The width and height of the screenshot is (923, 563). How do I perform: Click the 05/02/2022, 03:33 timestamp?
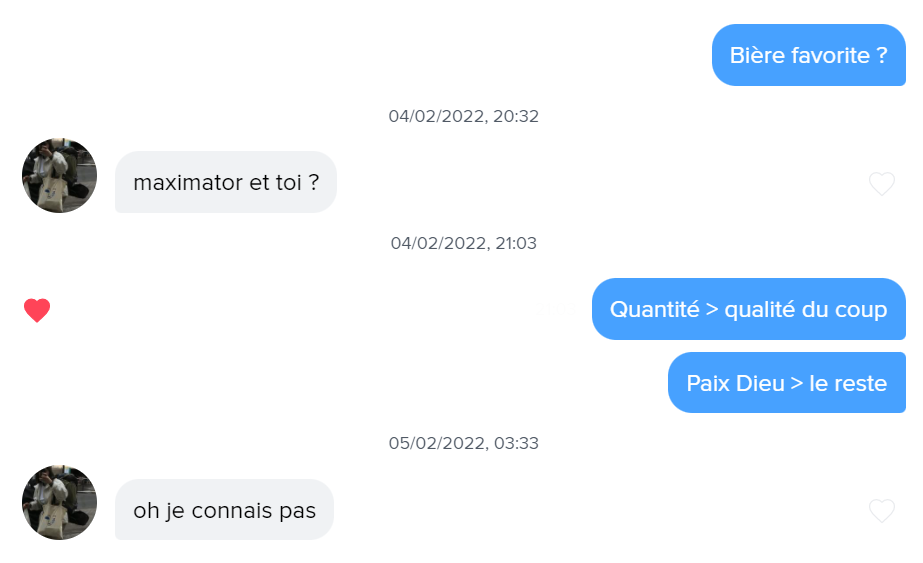(463, 443)
